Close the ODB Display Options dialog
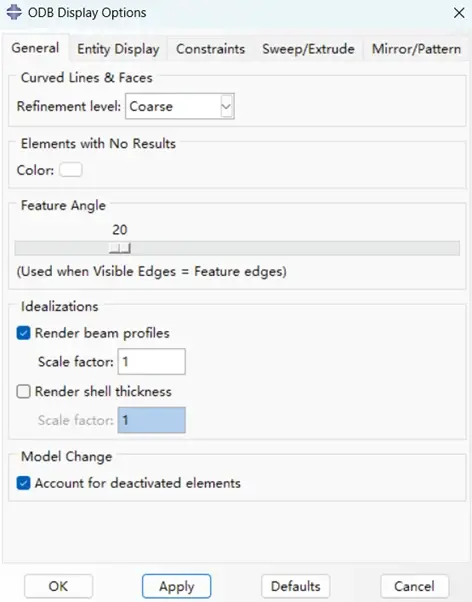Screen dimensions: 472x602 click(x=459, y=13)
